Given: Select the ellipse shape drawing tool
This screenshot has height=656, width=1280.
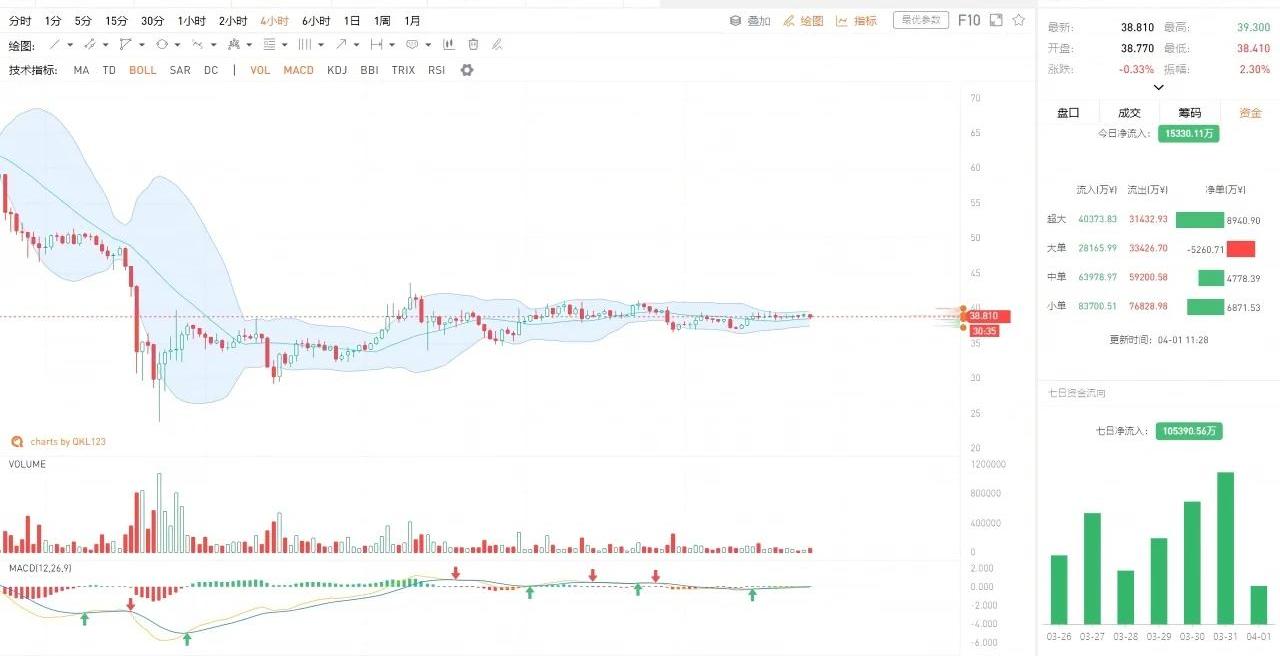Looking at the screenshot, I should tap(162, 45).
